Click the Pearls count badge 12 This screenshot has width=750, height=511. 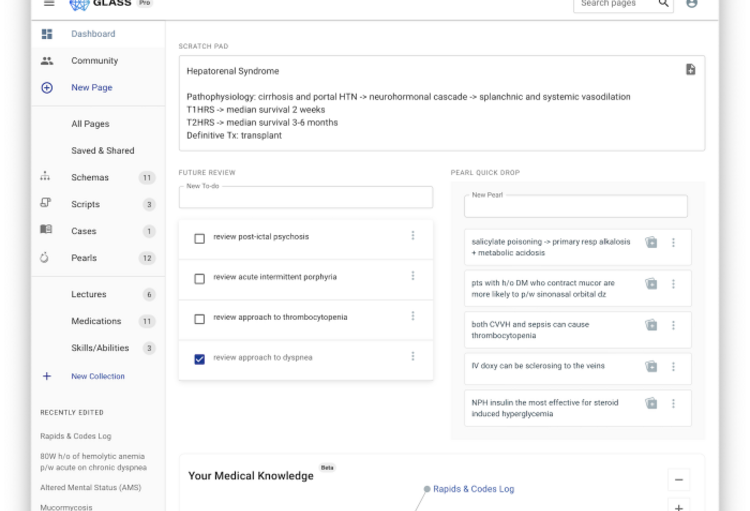pyautogui.click(x=147, y=258)
